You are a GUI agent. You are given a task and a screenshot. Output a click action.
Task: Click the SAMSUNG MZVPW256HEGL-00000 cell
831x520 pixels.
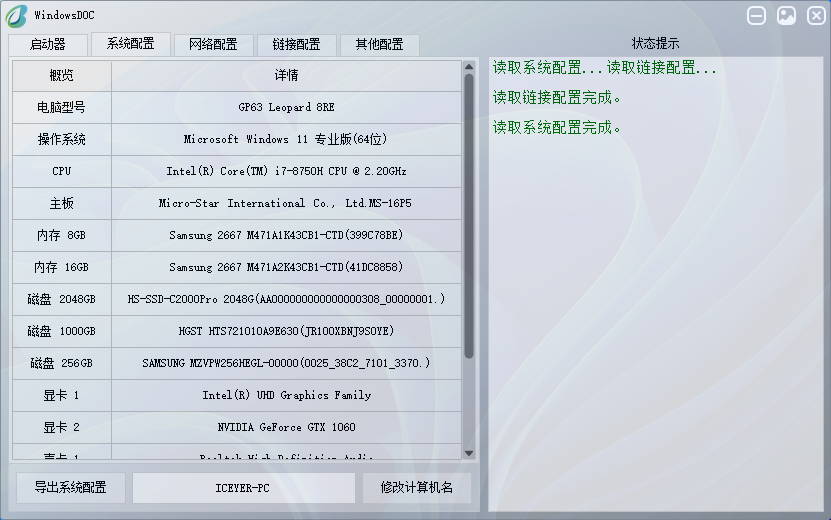click(286, 363)
